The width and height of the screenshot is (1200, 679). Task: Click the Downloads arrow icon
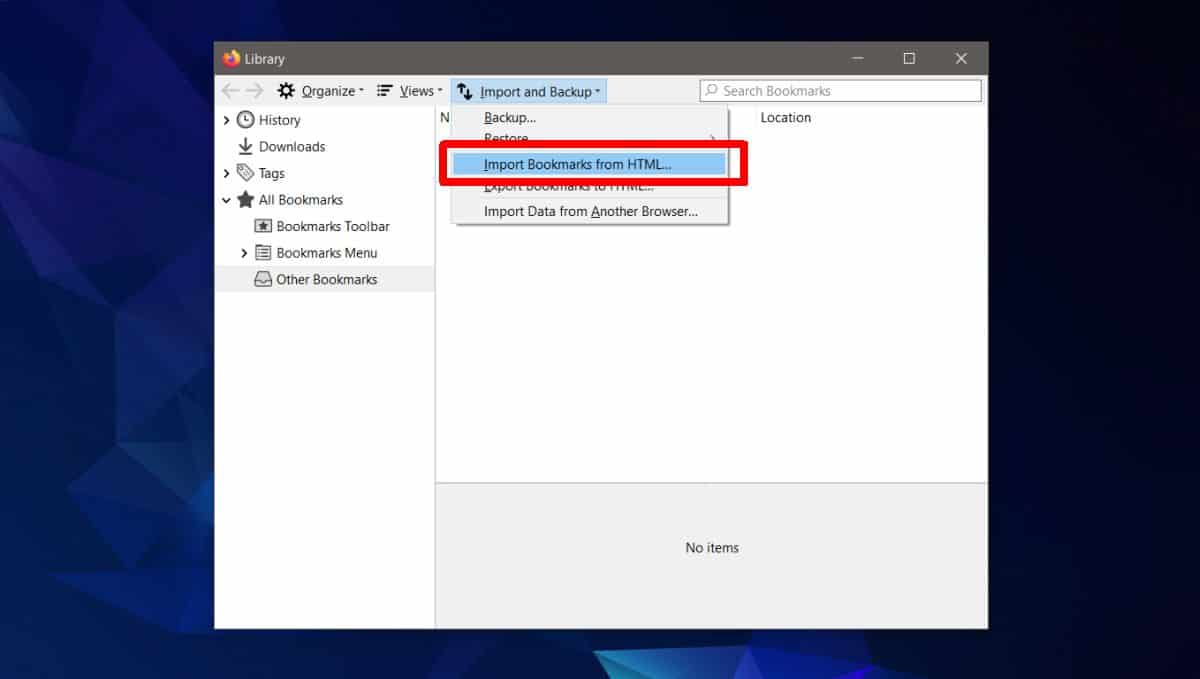[245, 146]
